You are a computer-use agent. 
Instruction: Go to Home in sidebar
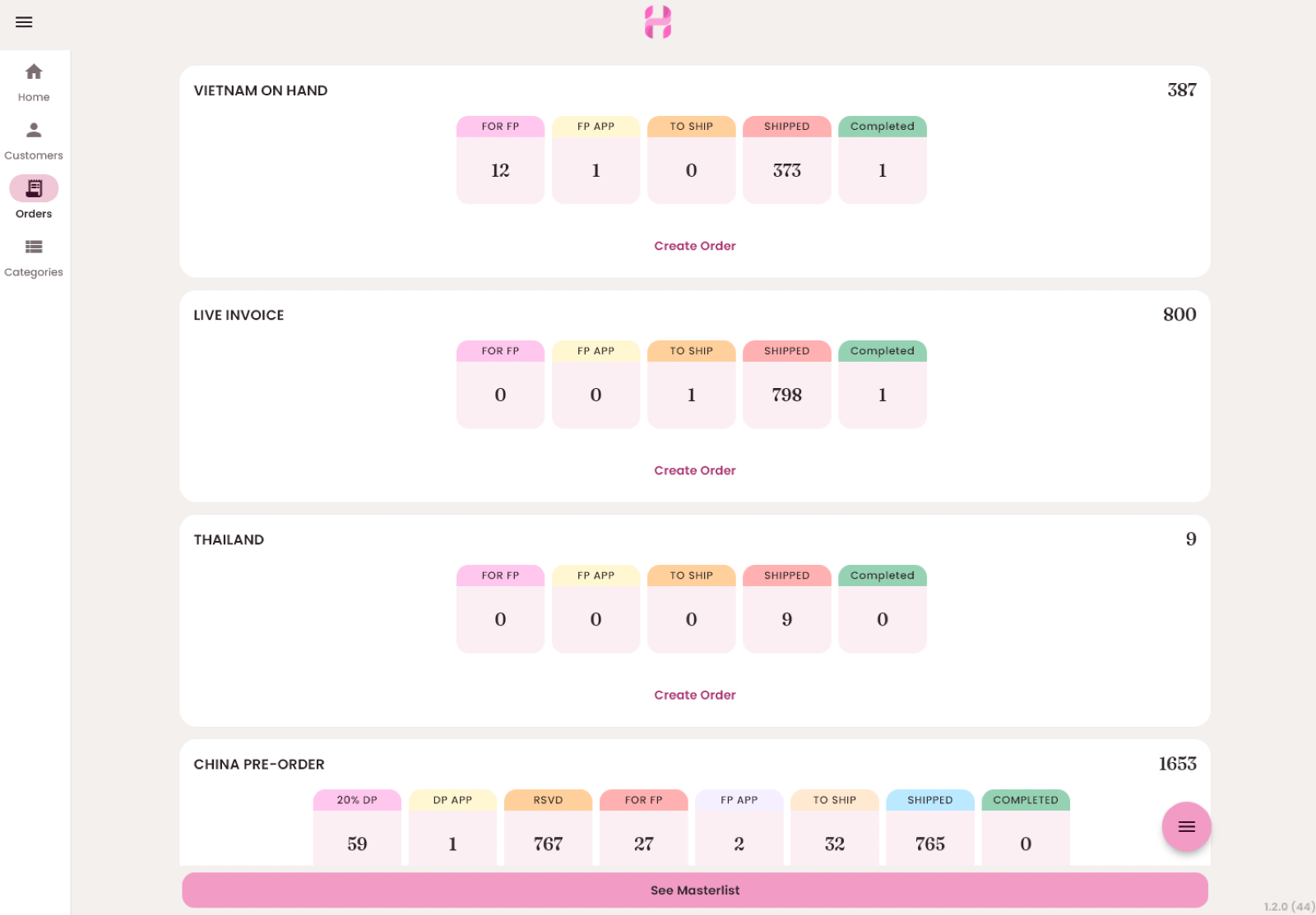[34, 82]
